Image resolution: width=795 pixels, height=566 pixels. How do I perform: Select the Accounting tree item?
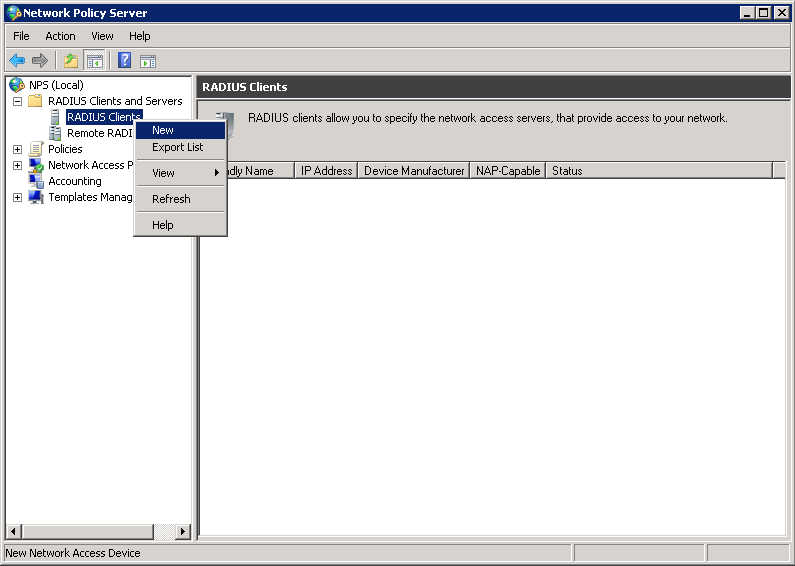pos(75,181)
